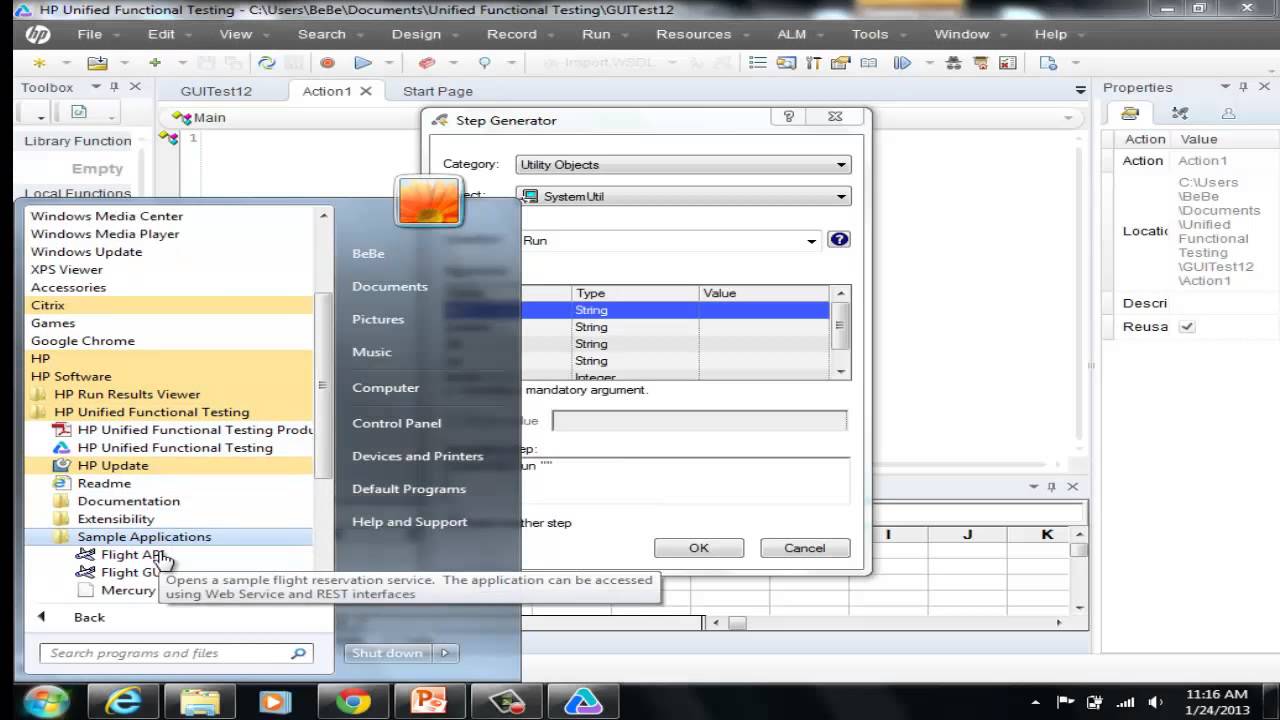The height and width of the screenshot is (720, 1280).
Task: Click the UFT icon in taskbar
Action: tap(583, 702)
